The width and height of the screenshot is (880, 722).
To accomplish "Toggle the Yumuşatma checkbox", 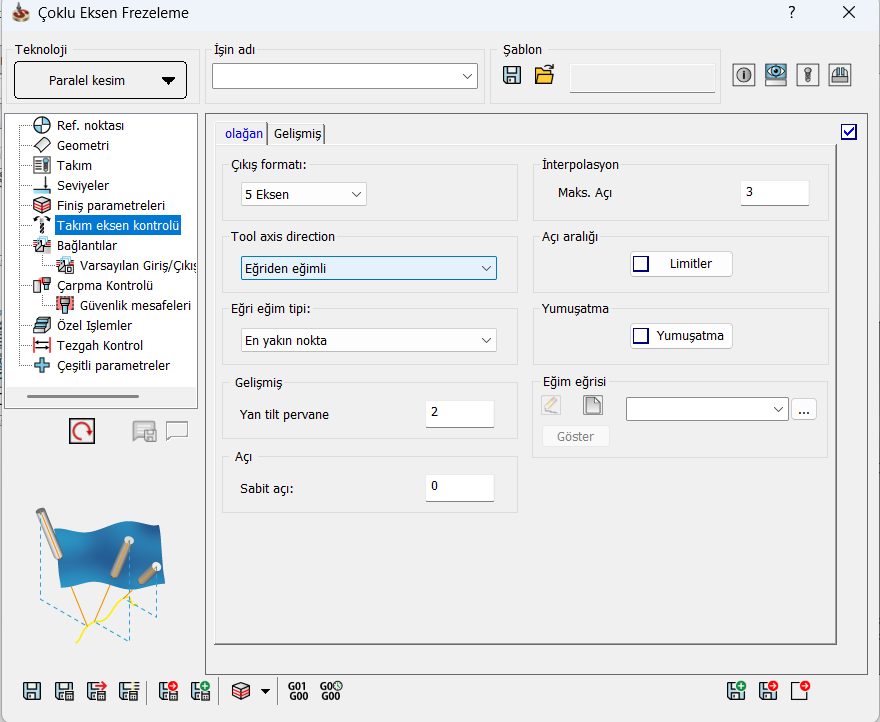I will (642, 336).
